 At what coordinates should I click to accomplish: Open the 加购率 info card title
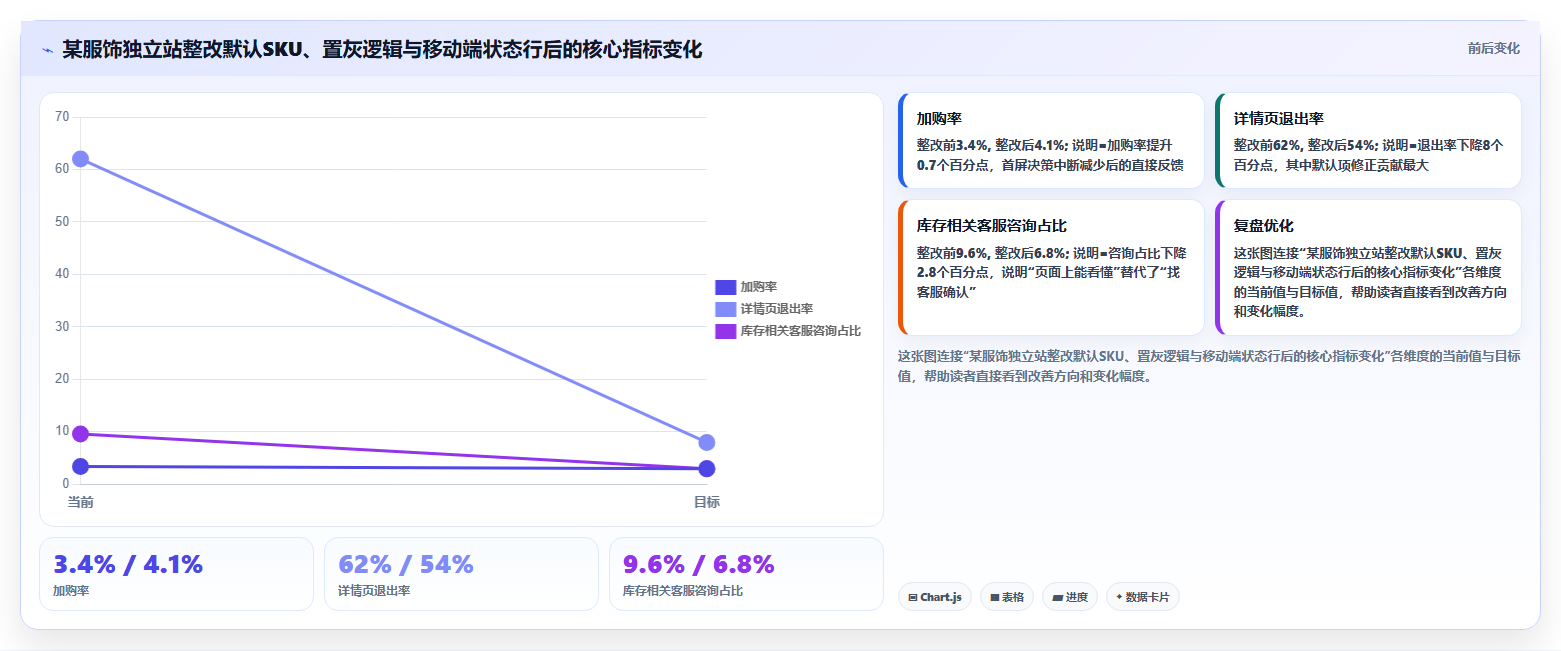[939, 119]
